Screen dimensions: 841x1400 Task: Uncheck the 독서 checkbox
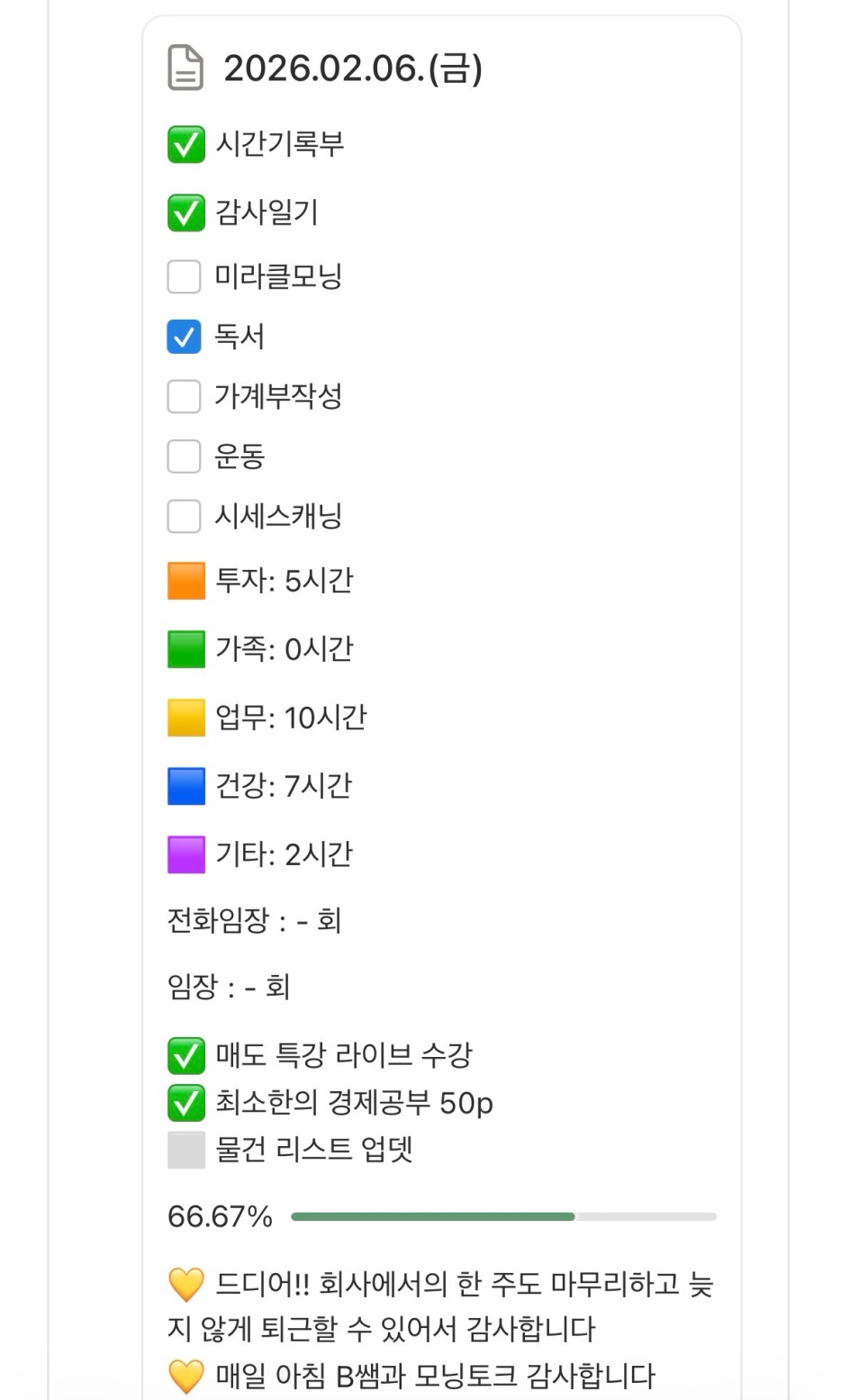point(184,337)
